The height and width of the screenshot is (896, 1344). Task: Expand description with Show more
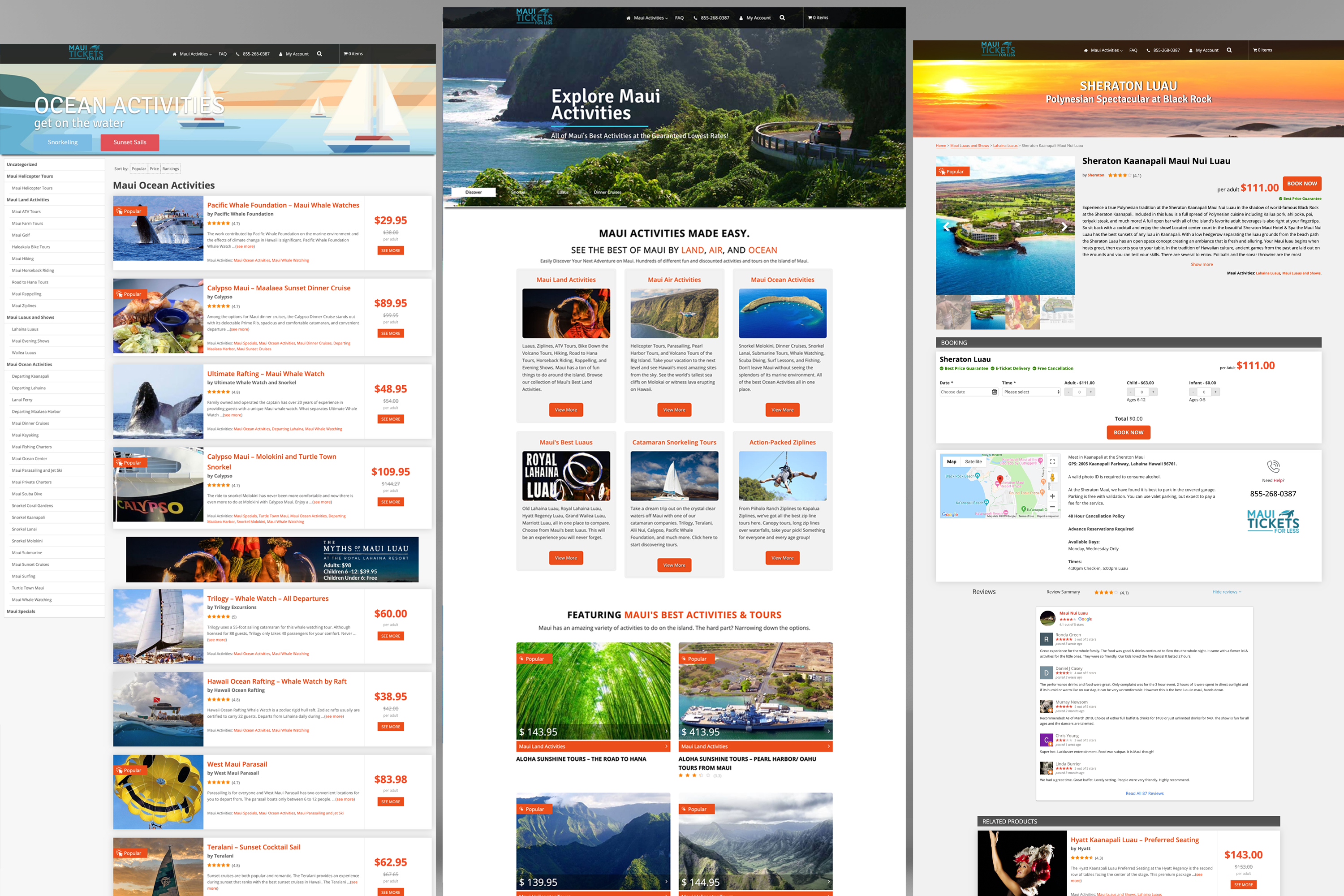pos(1202,265)
